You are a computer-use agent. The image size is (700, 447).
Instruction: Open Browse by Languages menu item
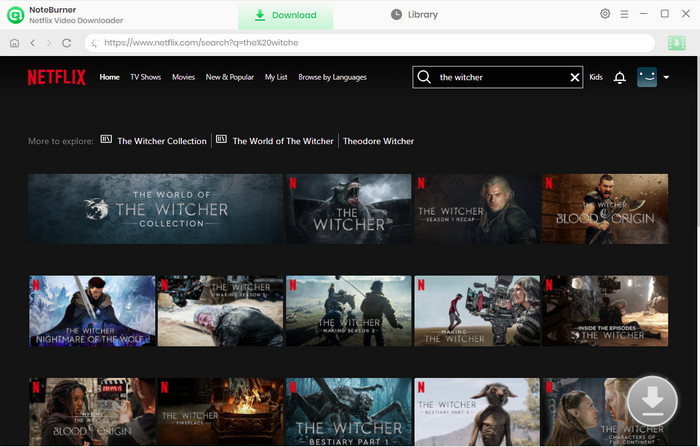coord(333,77)
